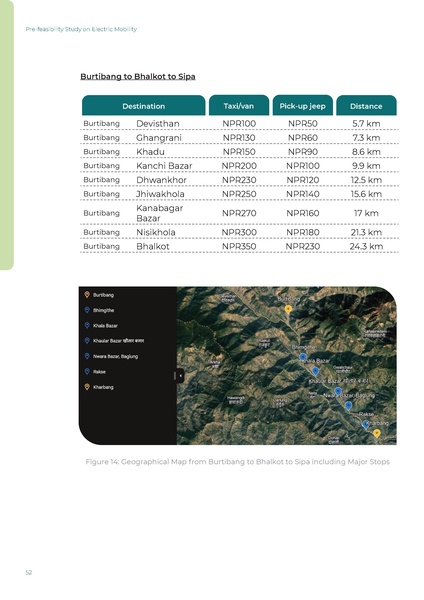Select the blue marker below the Rakse map label
Image resolution: width=424 pixels, height=600 pixels.
point(365,424)
